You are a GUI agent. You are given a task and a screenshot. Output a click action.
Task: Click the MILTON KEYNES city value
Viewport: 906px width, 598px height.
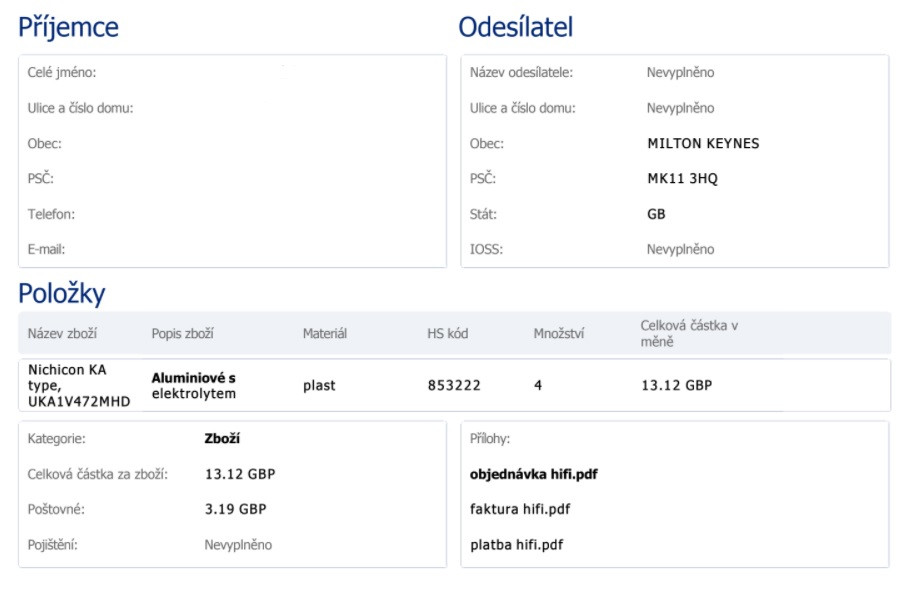pyautogui.click(x=703, y=143)
